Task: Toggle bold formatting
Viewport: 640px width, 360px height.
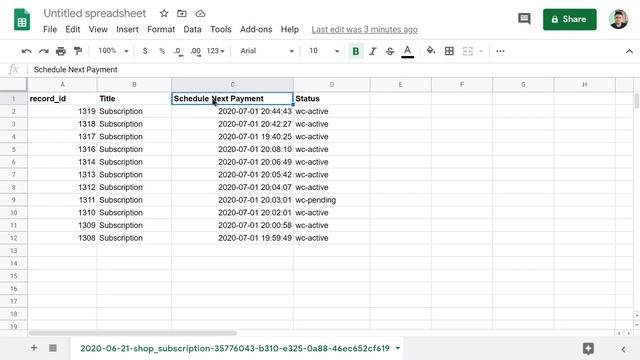Action: (x=356, y=51)
